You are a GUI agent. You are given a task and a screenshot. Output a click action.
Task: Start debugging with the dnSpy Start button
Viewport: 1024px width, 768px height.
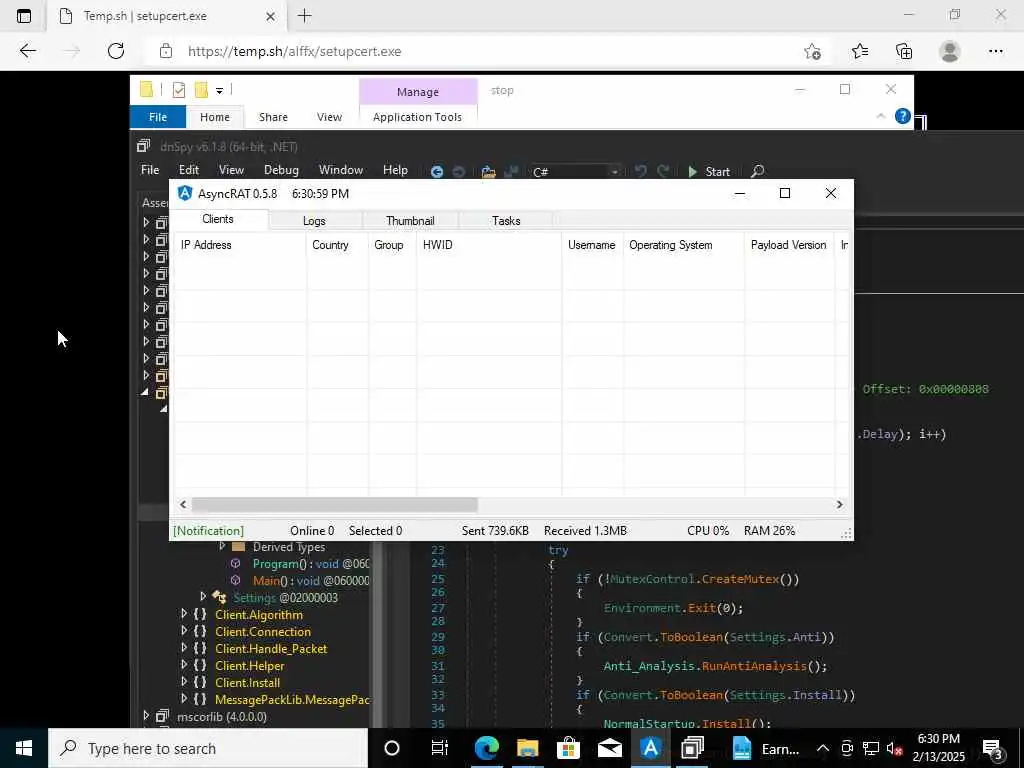pyautogui.click(x=709, y=172)
